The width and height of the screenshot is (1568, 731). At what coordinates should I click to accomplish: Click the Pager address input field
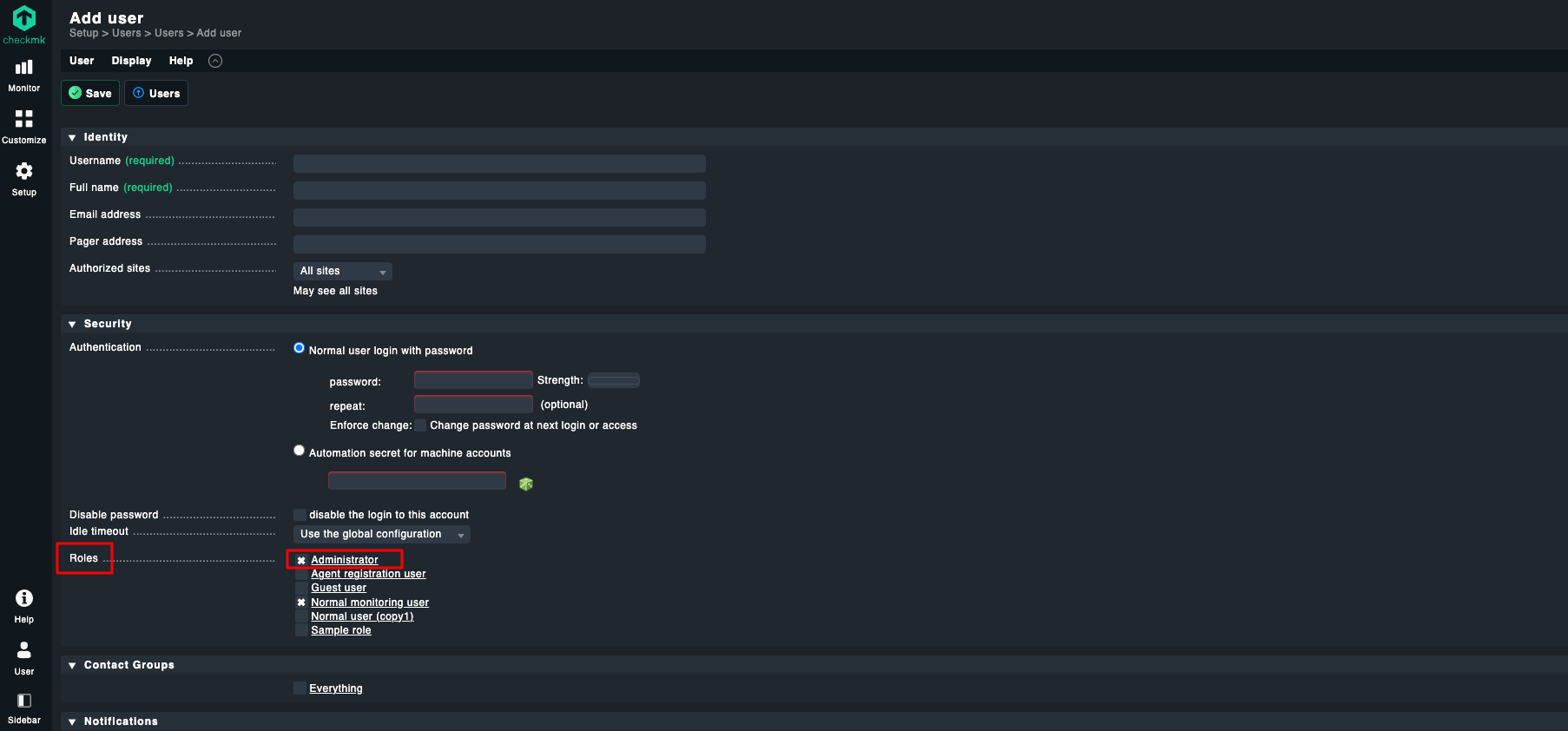click(x=499, y=244)
